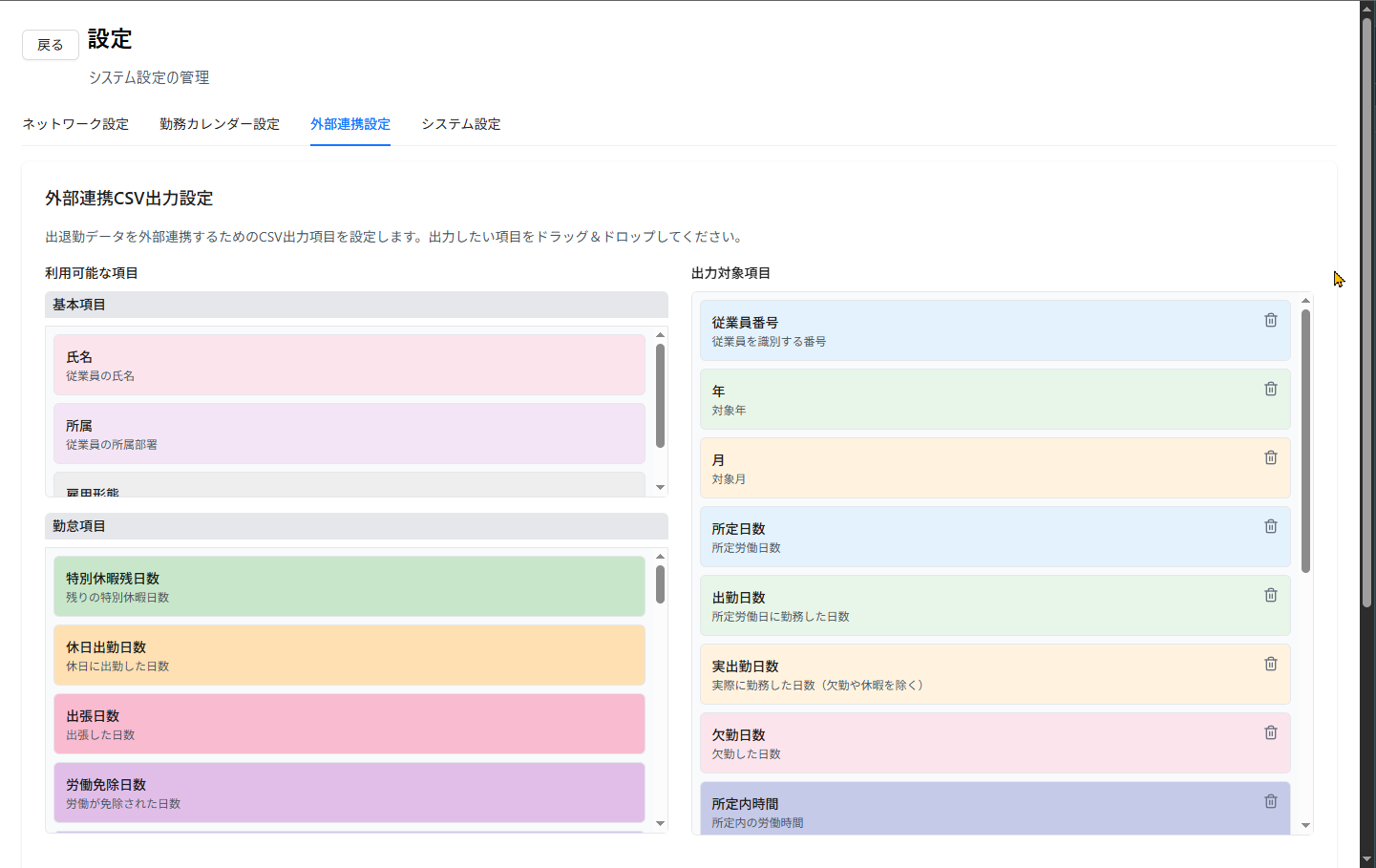Viewport: 1376px width, 868px height.
Task: Select the 氏名 available item card
Action: point(349,365)
